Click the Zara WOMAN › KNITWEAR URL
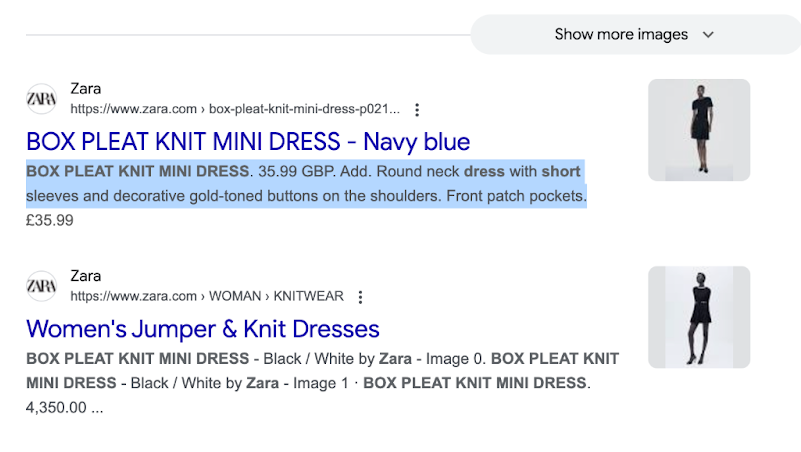This screenshot has width=801, height=452. pos(207,296)
